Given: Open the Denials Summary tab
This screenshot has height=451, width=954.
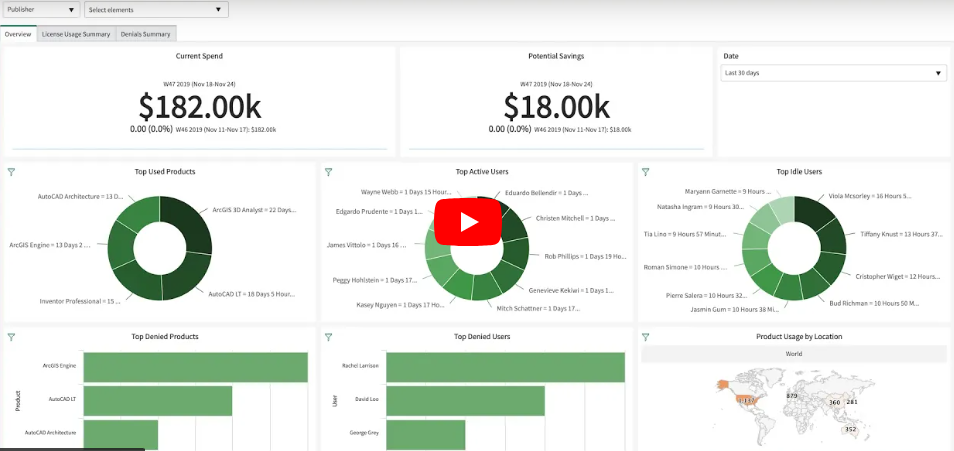Looking at the screenshot, I should pos(145,34).
